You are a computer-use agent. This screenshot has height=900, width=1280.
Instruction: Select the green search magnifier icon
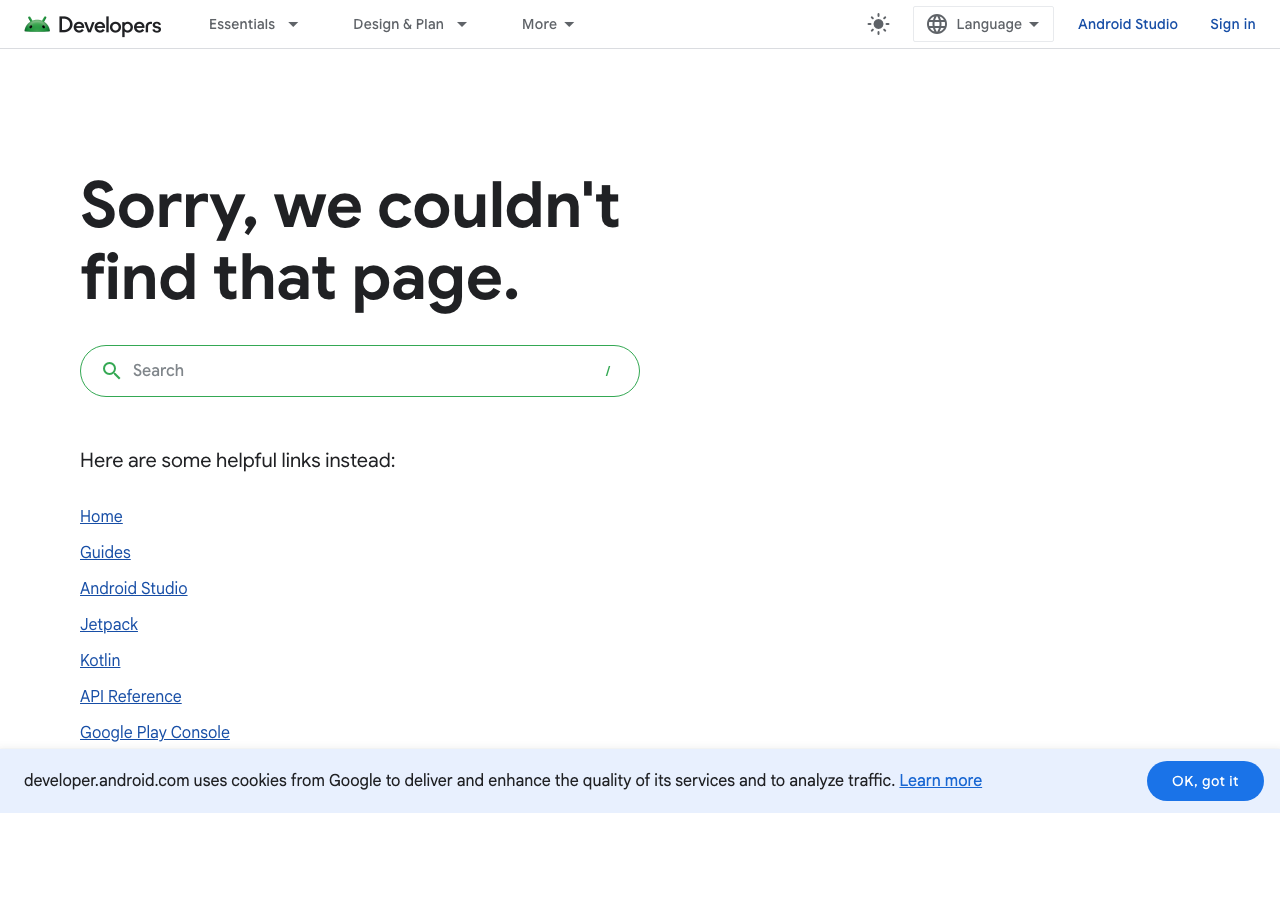click(111, 370)
